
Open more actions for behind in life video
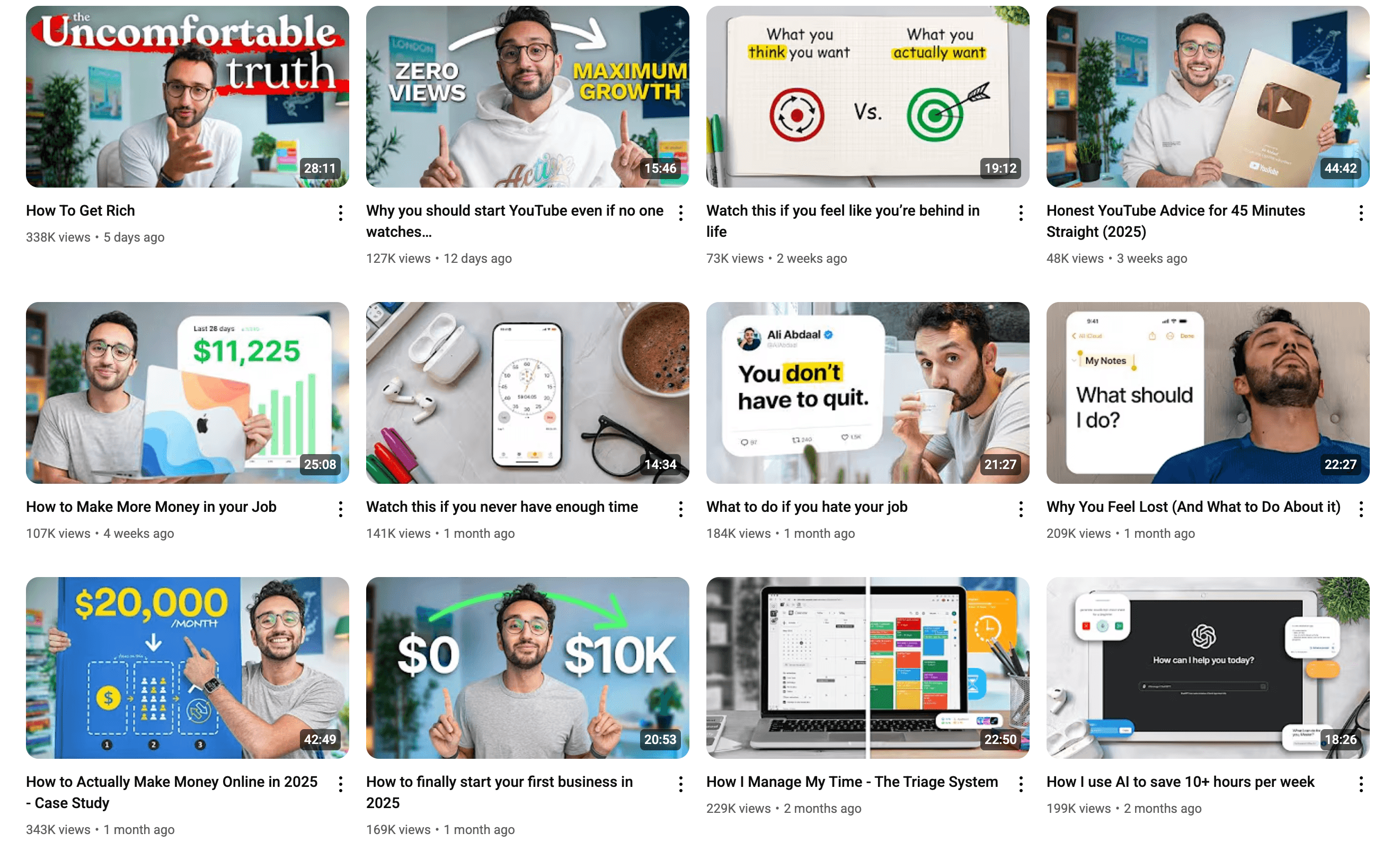point(1021,213)
